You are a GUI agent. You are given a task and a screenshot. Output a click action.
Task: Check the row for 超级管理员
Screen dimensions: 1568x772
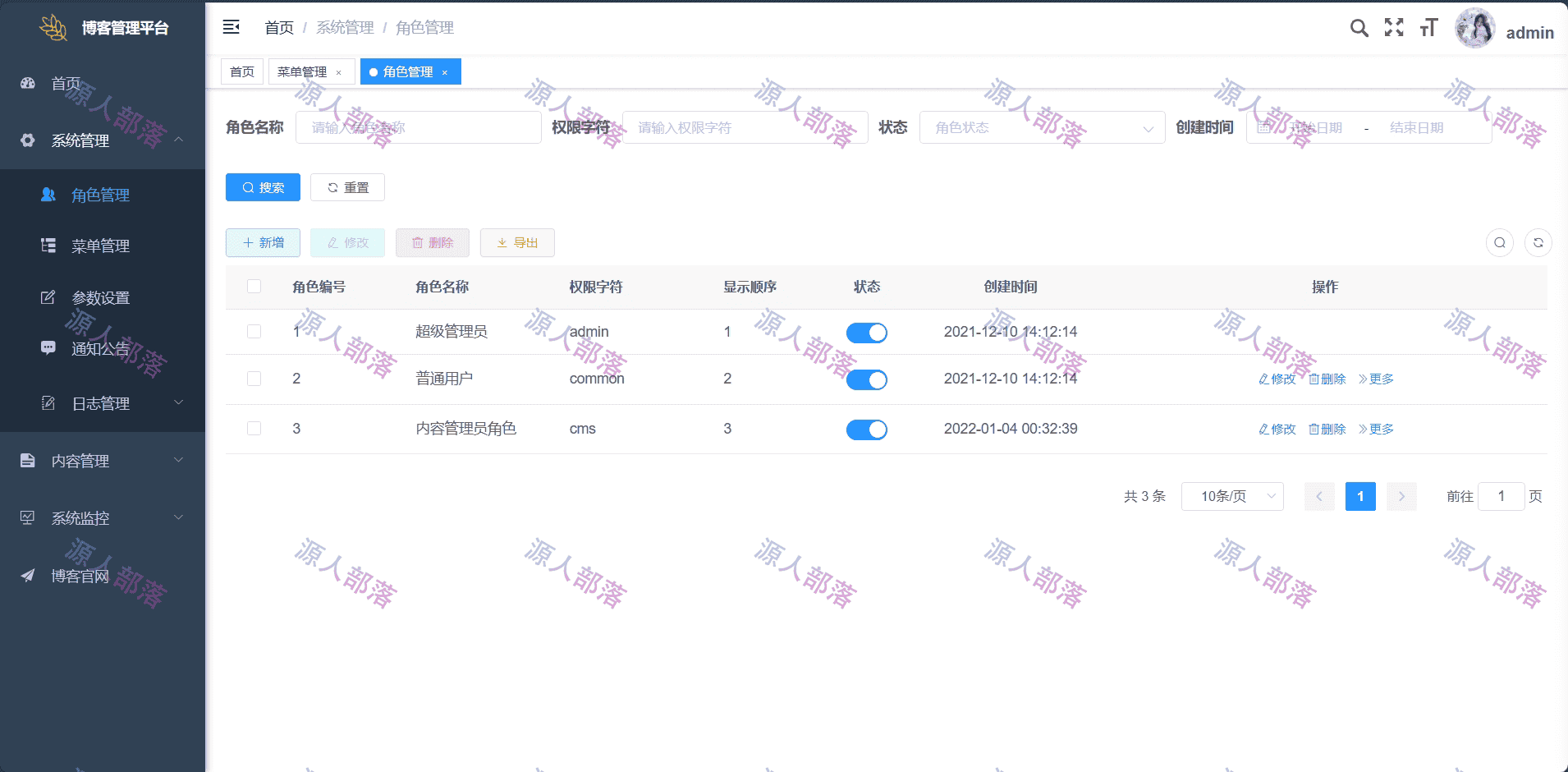(x=254, y=332)
